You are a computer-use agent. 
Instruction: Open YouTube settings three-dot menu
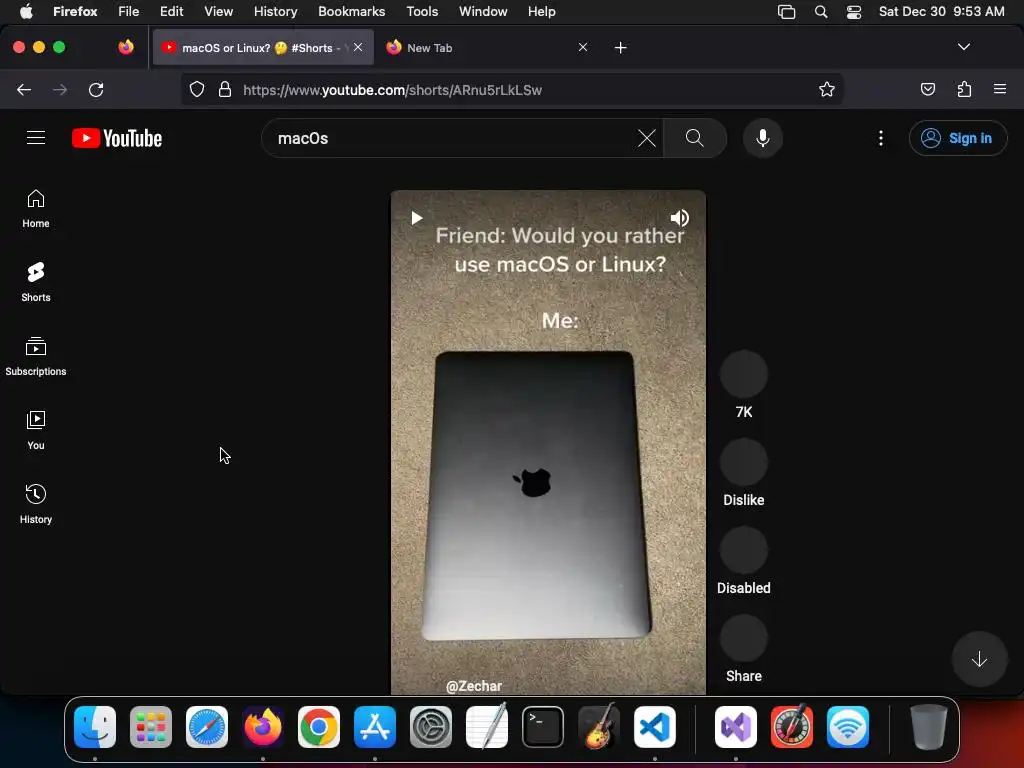[x=881, y=138]
